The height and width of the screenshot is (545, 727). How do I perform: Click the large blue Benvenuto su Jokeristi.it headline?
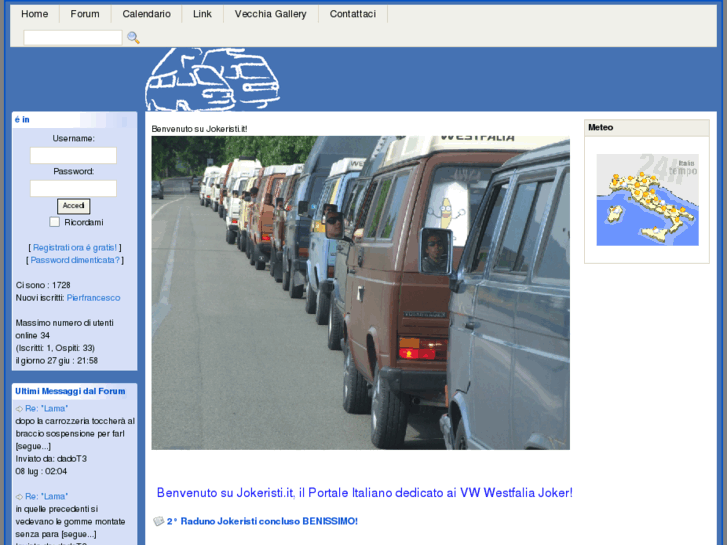coord(365,493)
